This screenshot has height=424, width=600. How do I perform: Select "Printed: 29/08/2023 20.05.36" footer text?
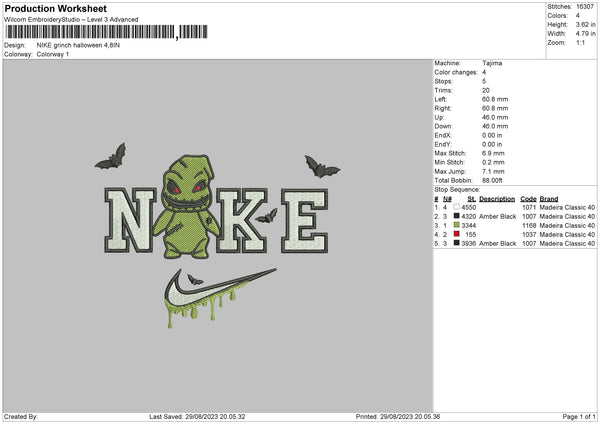(398, 417)
